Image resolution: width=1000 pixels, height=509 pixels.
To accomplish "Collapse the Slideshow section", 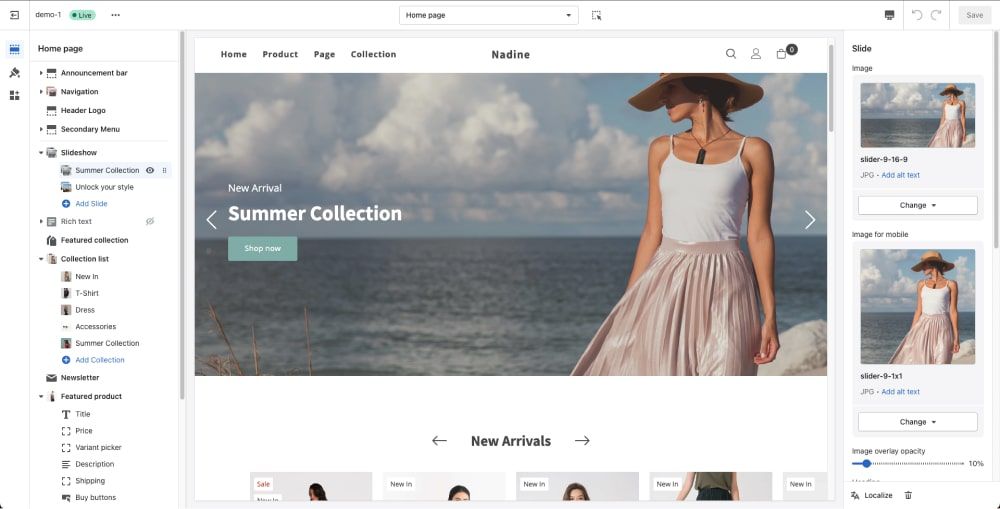I will 41,153.
